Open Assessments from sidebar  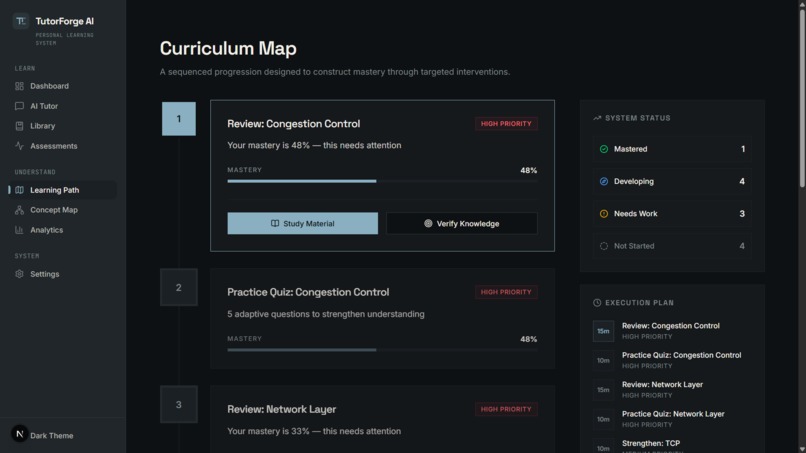(x=63, y=146)
